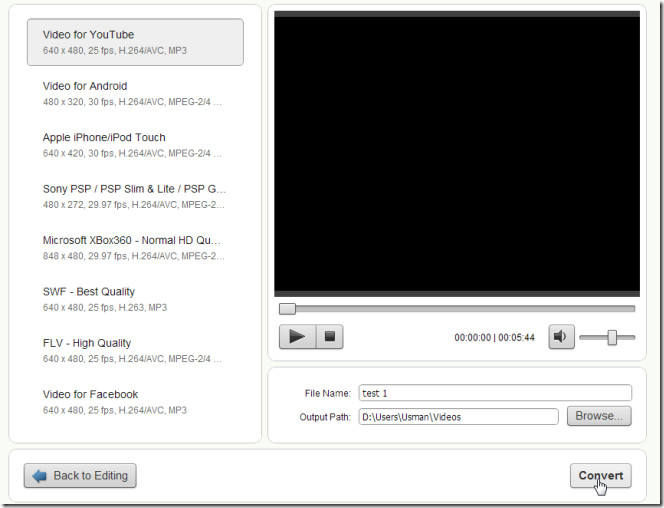Click the Play button
Viewport: 664px width, 508px height.
click(x=297, y=337)
